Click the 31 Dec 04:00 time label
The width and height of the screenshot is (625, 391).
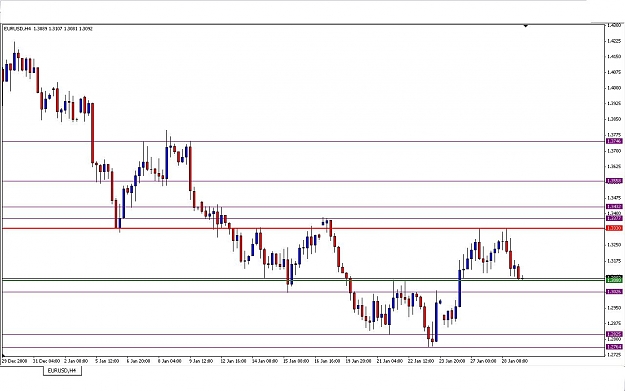point(47,361)
